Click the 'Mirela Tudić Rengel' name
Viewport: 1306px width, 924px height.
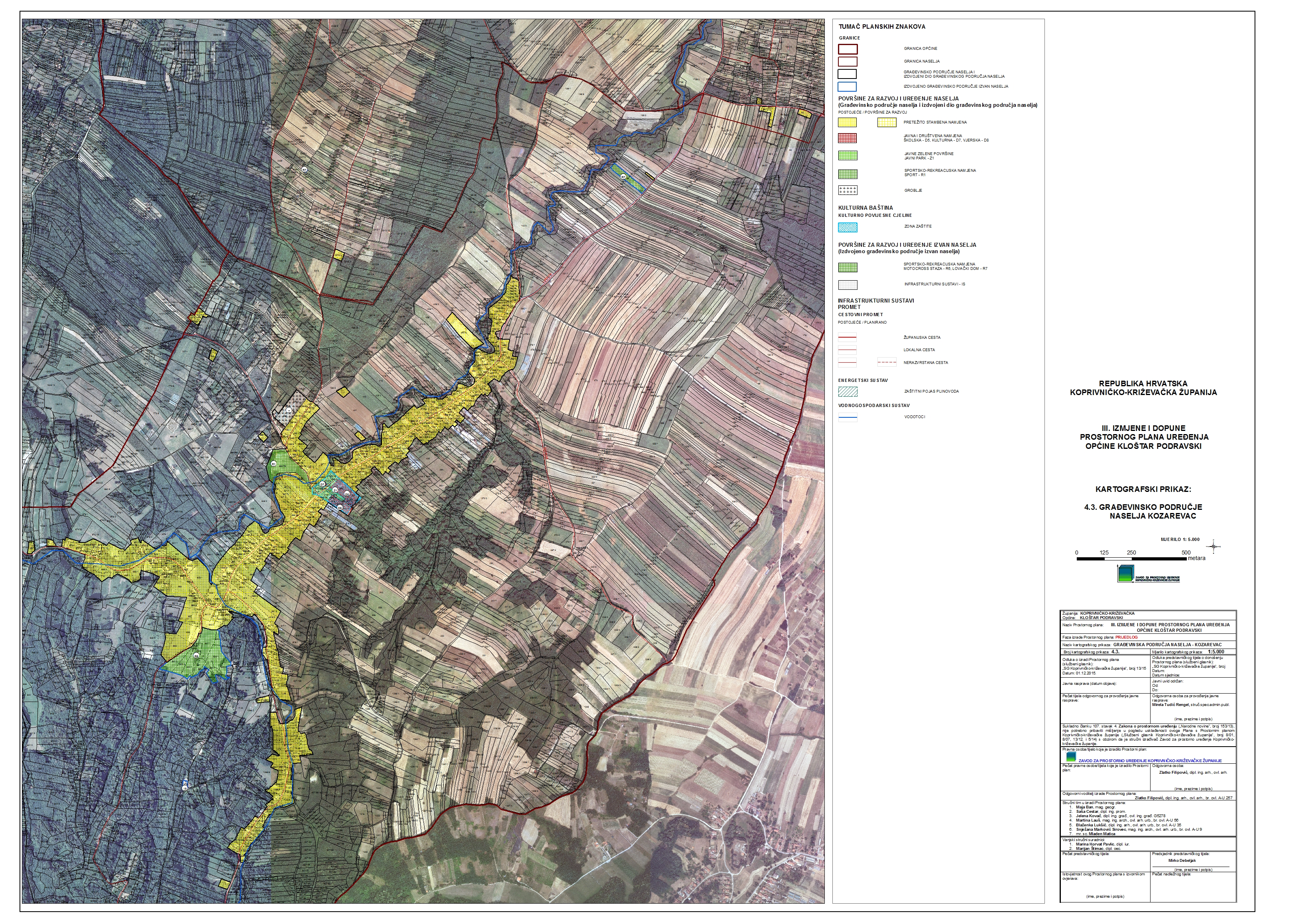click(1170, 704)
